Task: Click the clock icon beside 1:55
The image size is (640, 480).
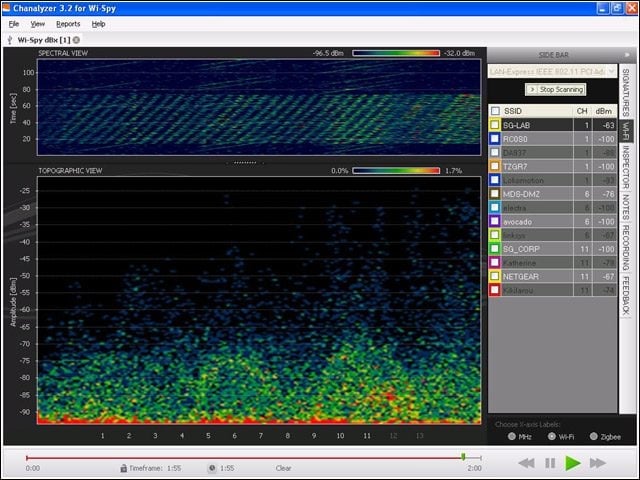Action: [x=212, y=468]
